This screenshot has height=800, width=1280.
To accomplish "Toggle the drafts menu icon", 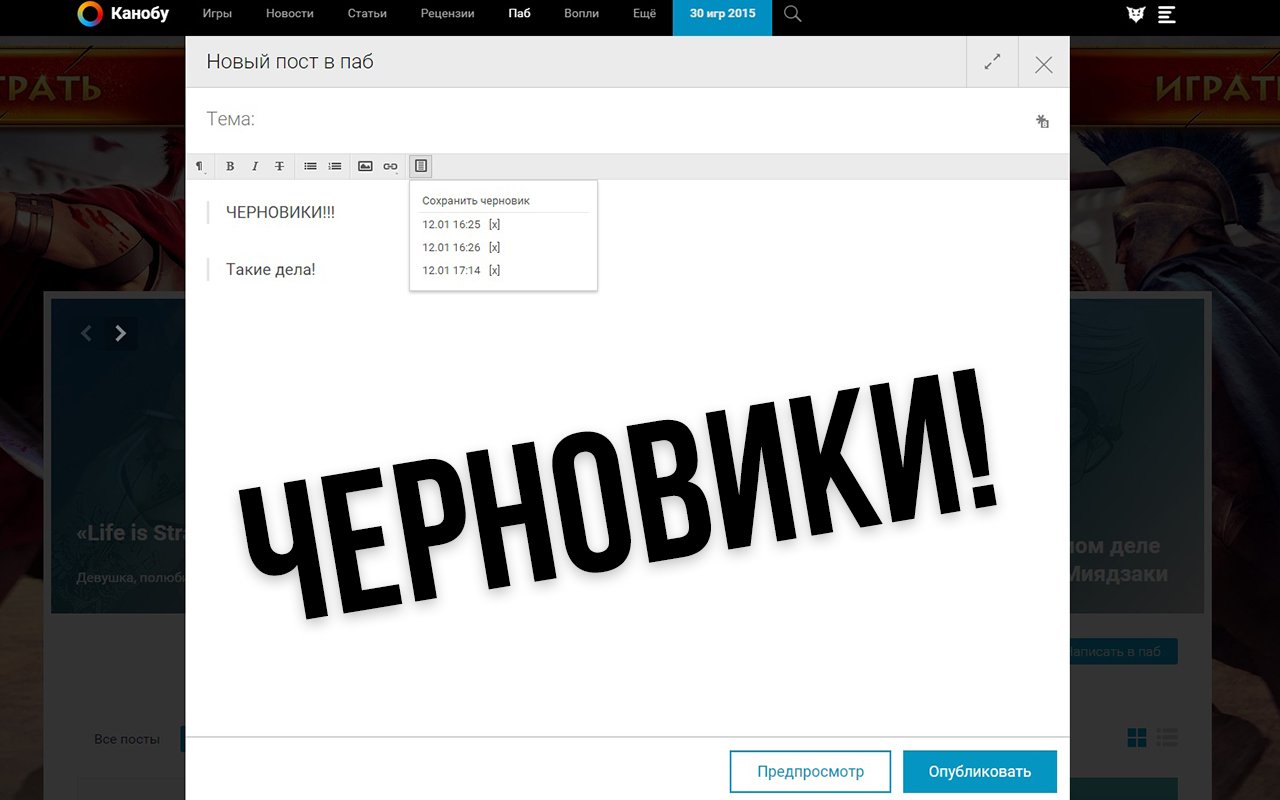I will coord(421,166).
